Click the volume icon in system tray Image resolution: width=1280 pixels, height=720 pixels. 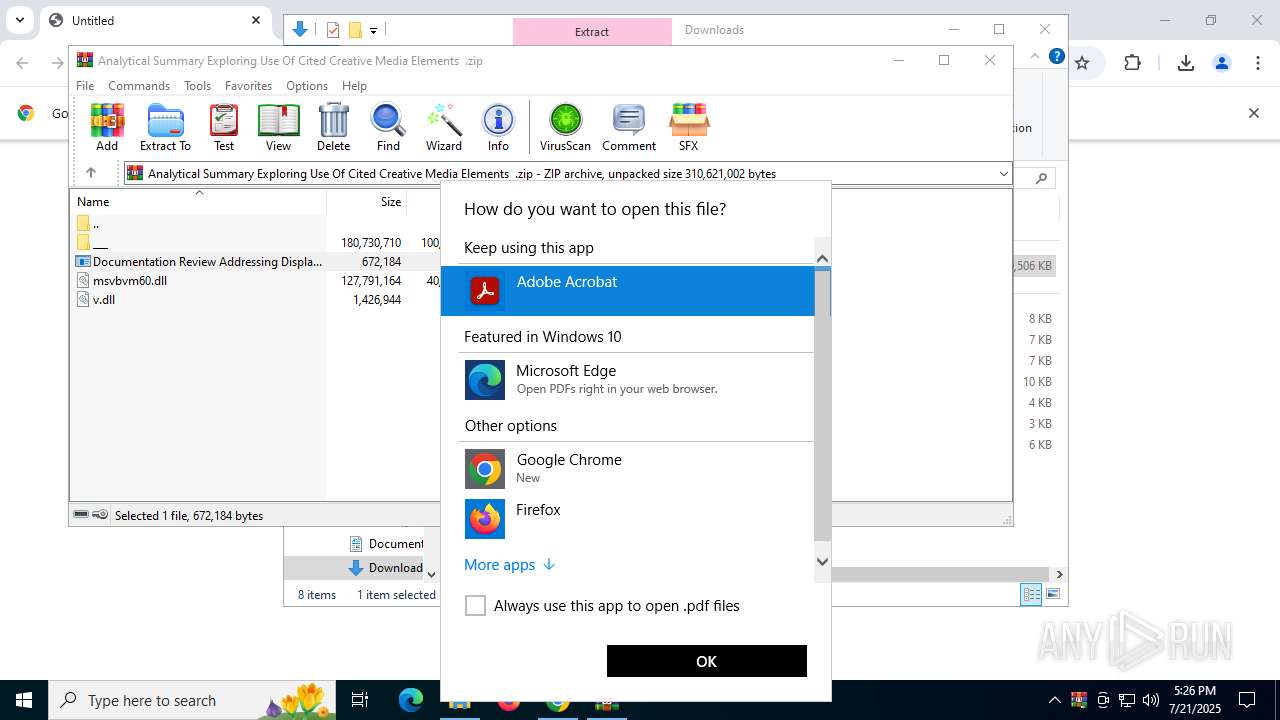pyautogui.click(x=1150, y=700)
